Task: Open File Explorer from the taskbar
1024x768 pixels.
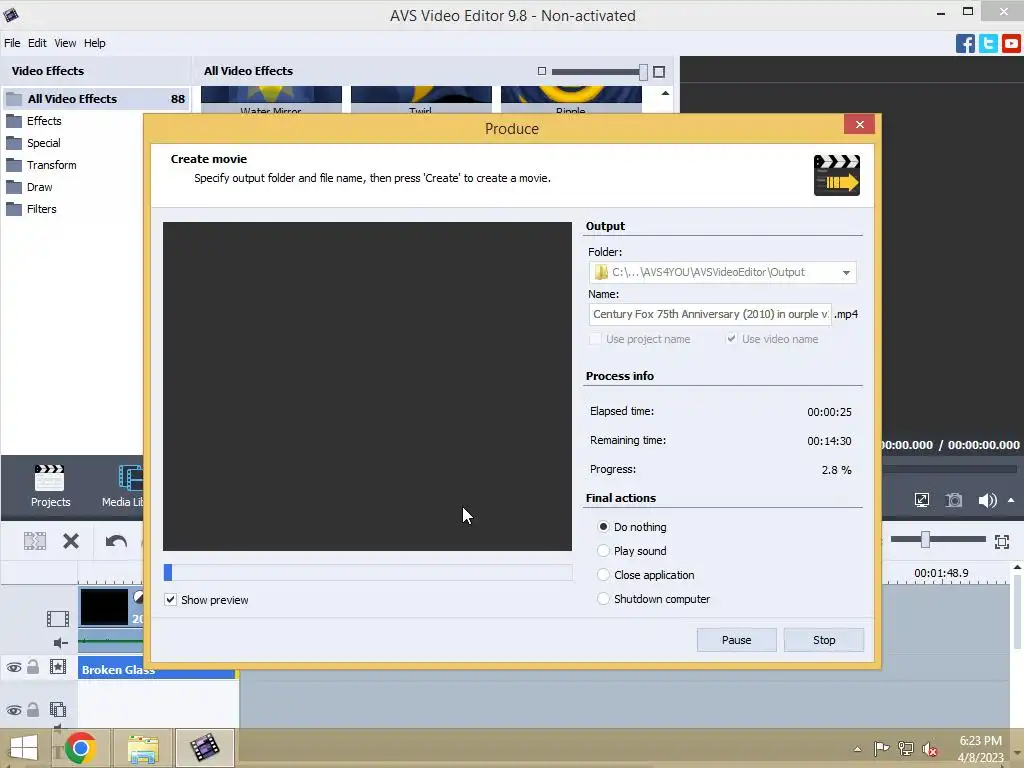Action: click(143, 748)
